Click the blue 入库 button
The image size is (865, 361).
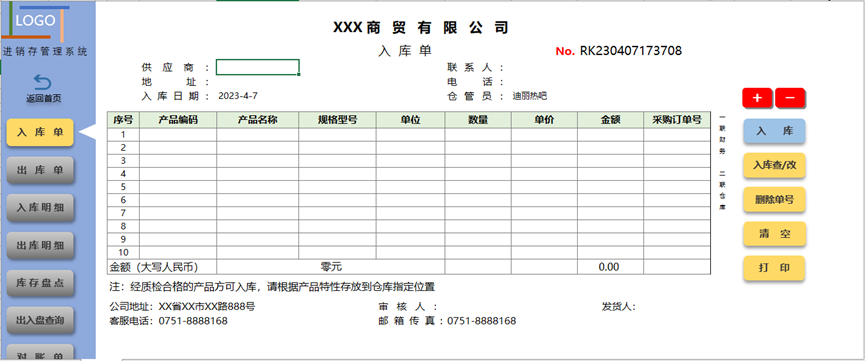[775, 131]
